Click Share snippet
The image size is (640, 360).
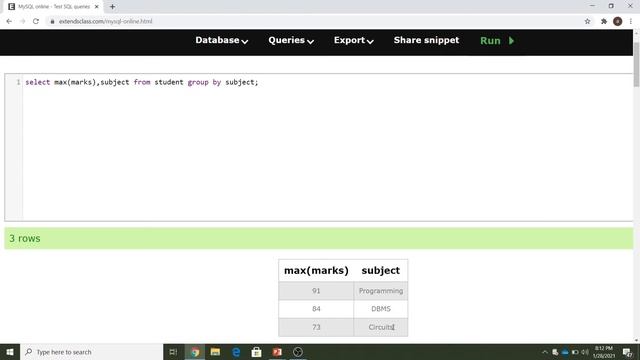[426, 40]
